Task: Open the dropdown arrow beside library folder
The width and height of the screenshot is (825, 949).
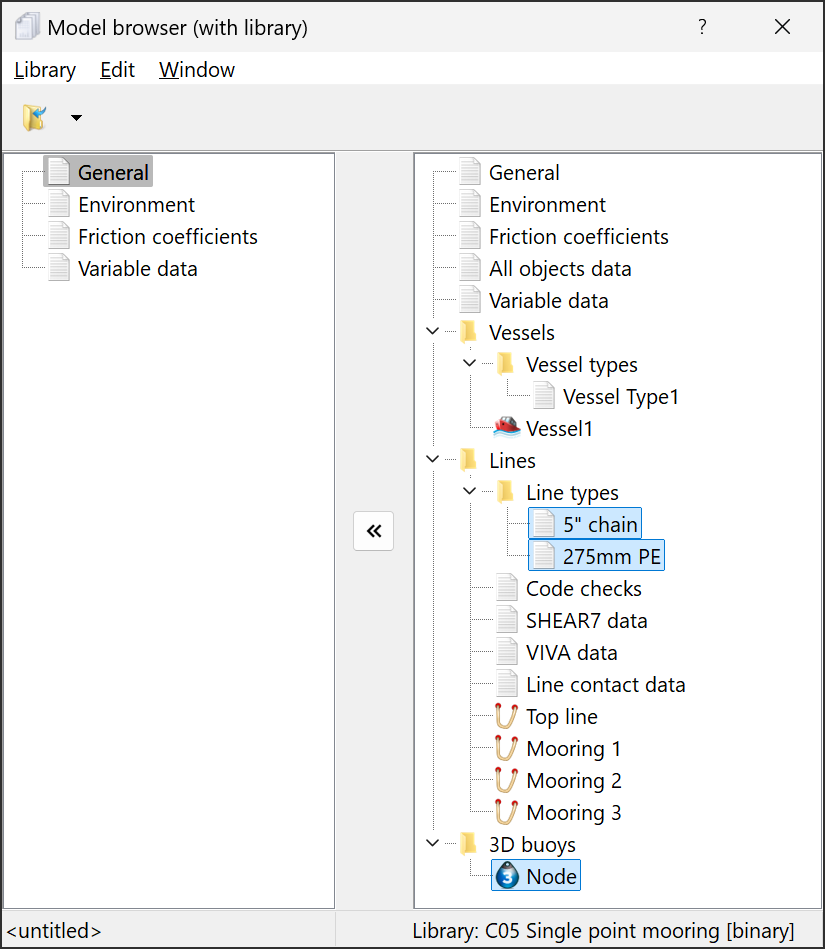Action: pyautogui.click(x=76, y=118)
